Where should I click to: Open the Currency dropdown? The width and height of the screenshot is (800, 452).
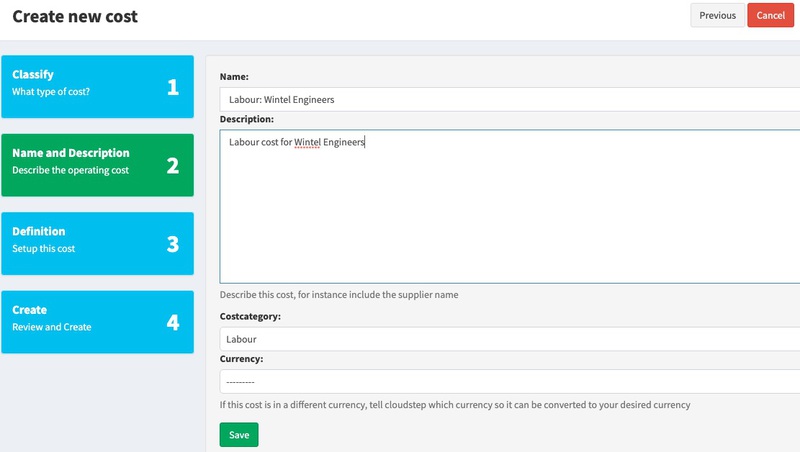click(x=510, y=382)
